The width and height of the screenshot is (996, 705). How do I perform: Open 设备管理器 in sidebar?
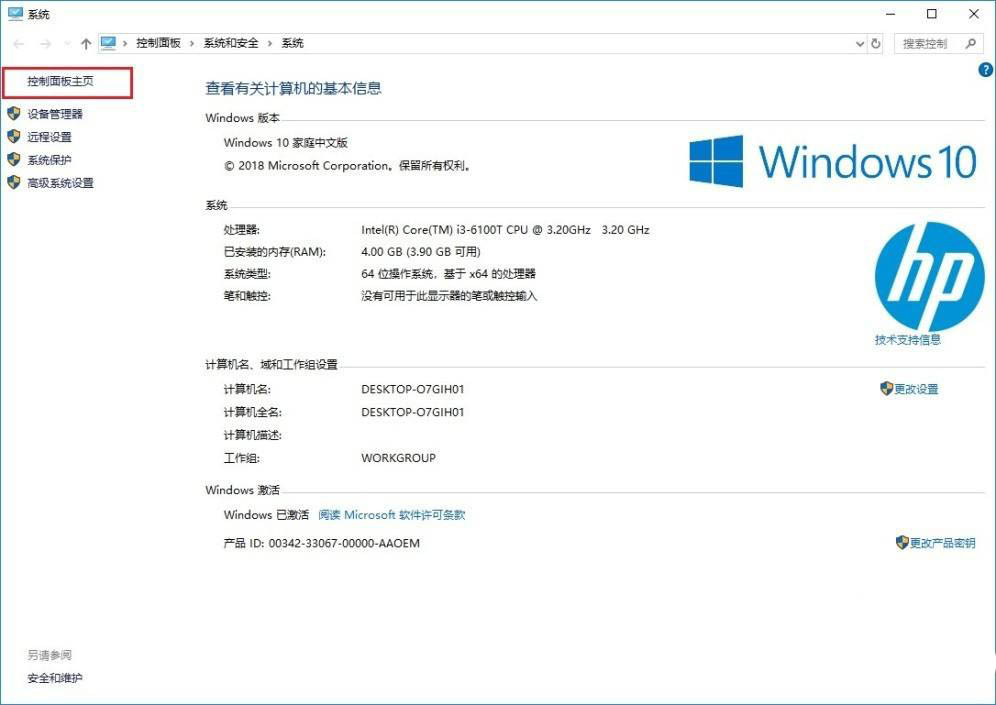[55, 114]
